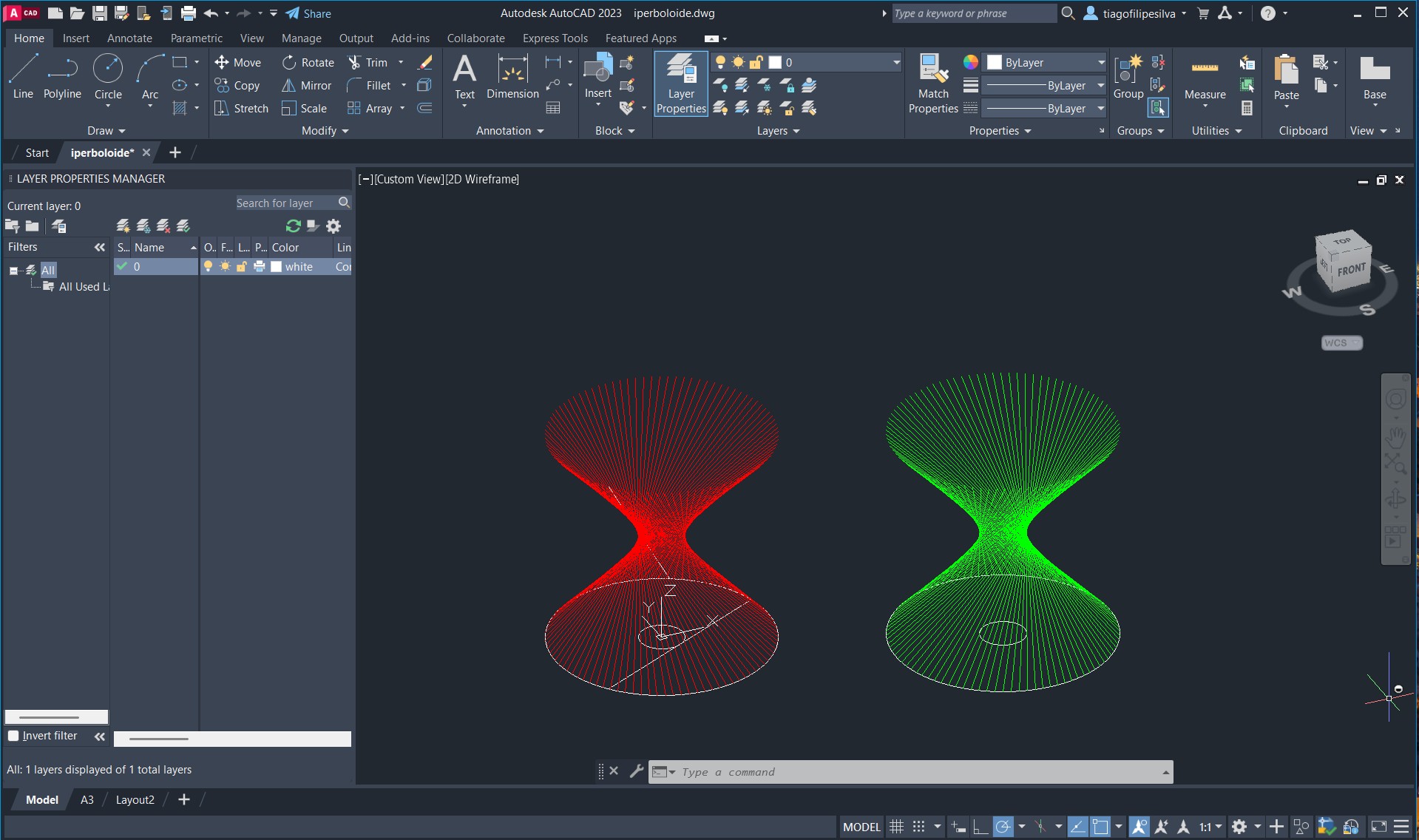Expand the Layers panel dropdown
The image size is (1419, 840).
pos(778,131)
